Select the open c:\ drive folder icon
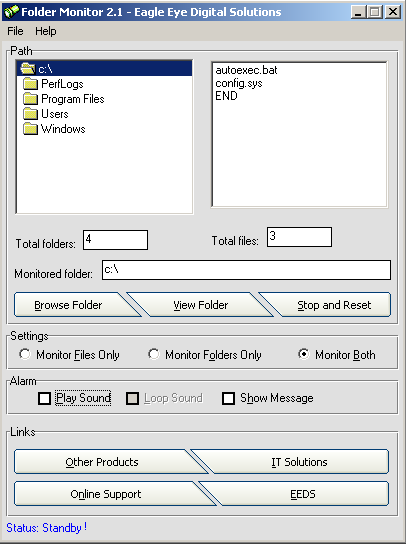Image resolution: width=406 pixels, height=544 pixels. [x=28, y=68]
